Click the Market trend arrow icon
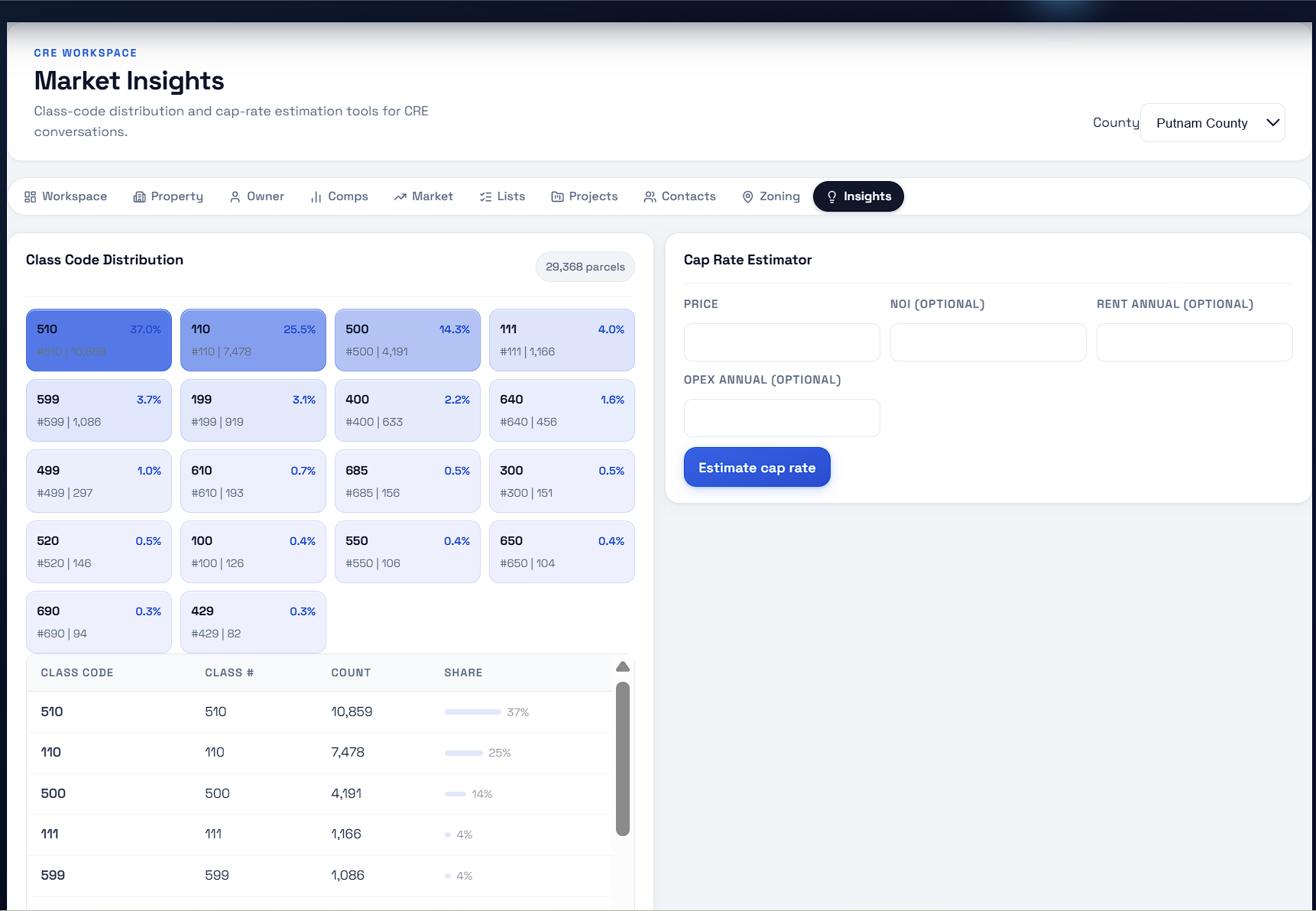This screenshot has height=911, width=1316. click(400, 197)
